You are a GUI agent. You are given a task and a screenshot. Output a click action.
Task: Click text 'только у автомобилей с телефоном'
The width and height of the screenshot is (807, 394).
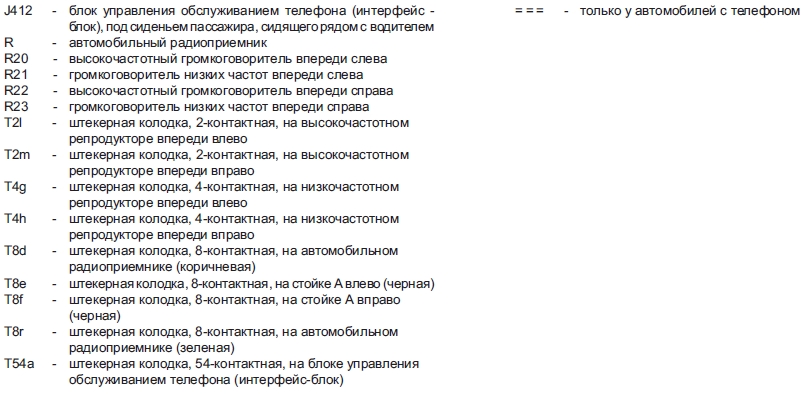690,11
